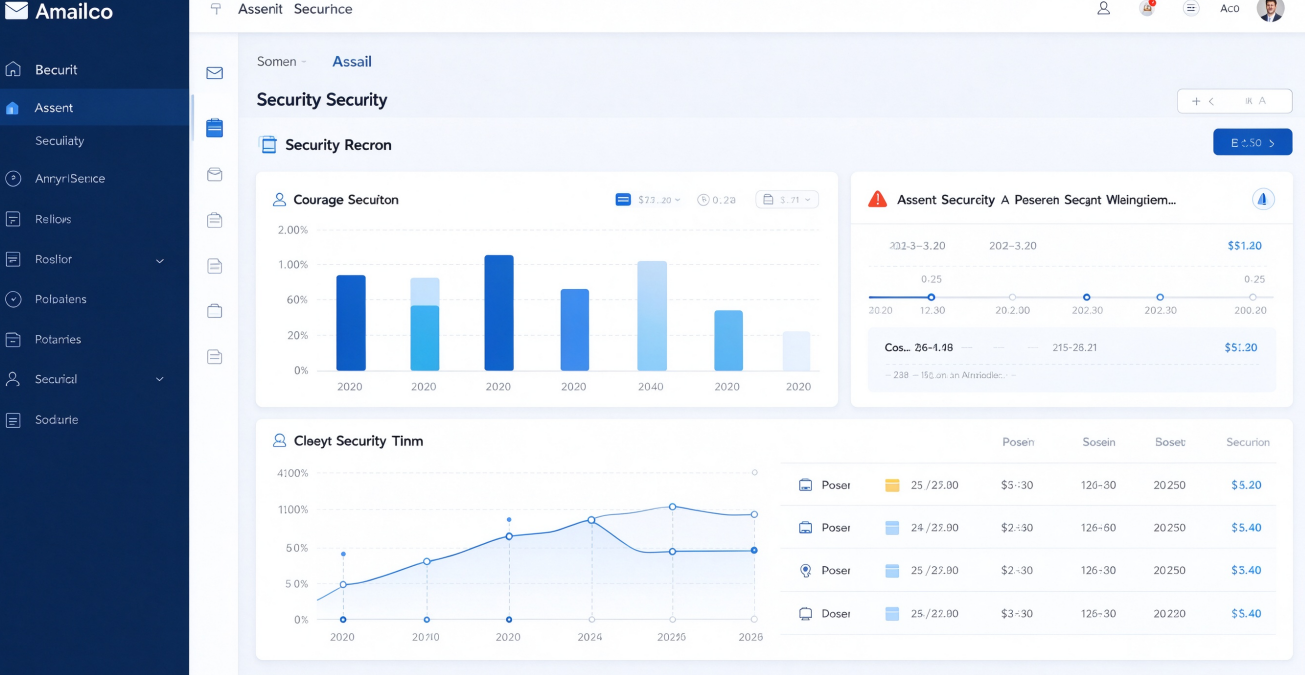Click the Securion column header

point(1248,442)
